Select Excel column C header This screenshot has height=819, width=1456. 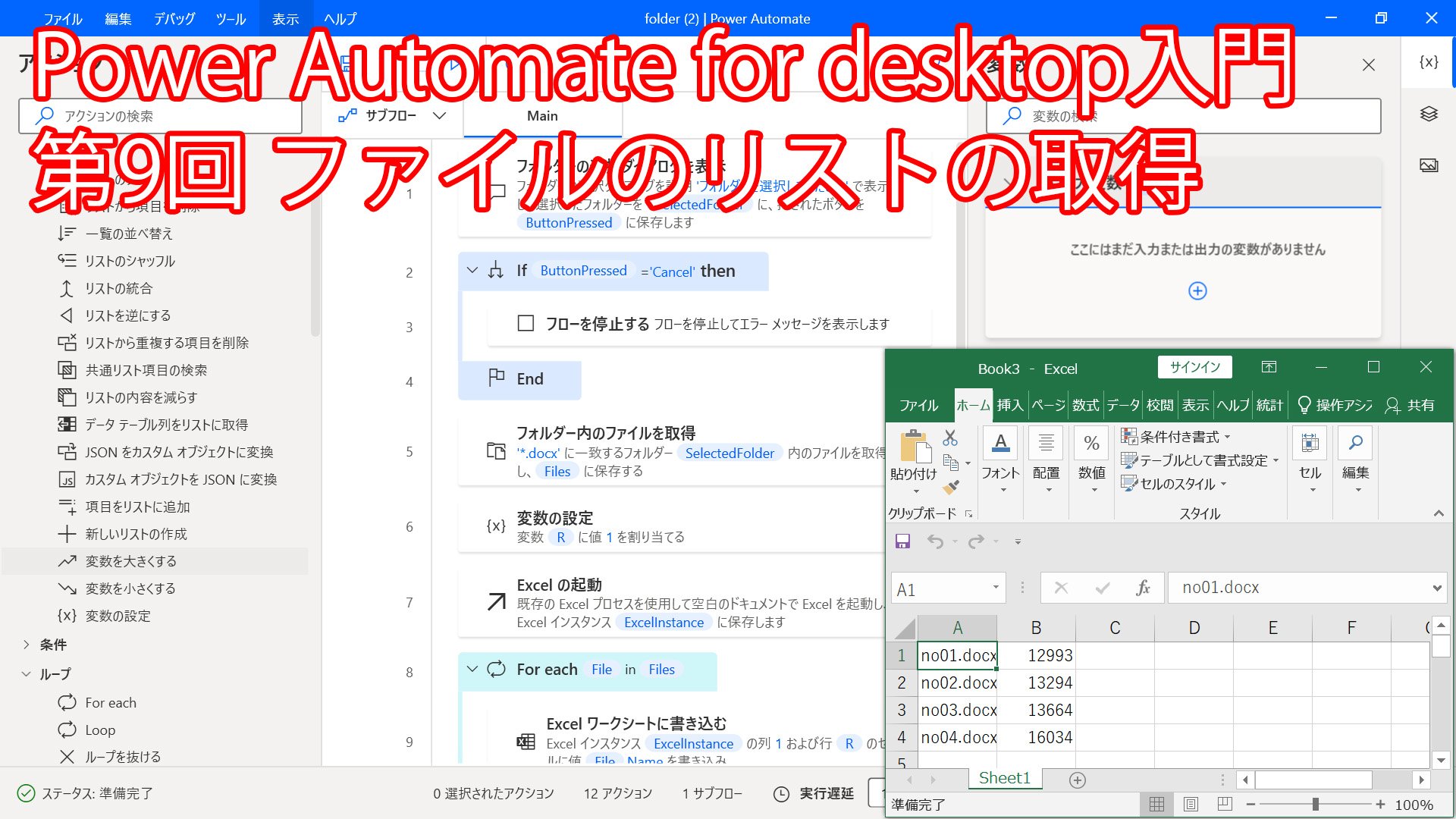pos(1115,628)
